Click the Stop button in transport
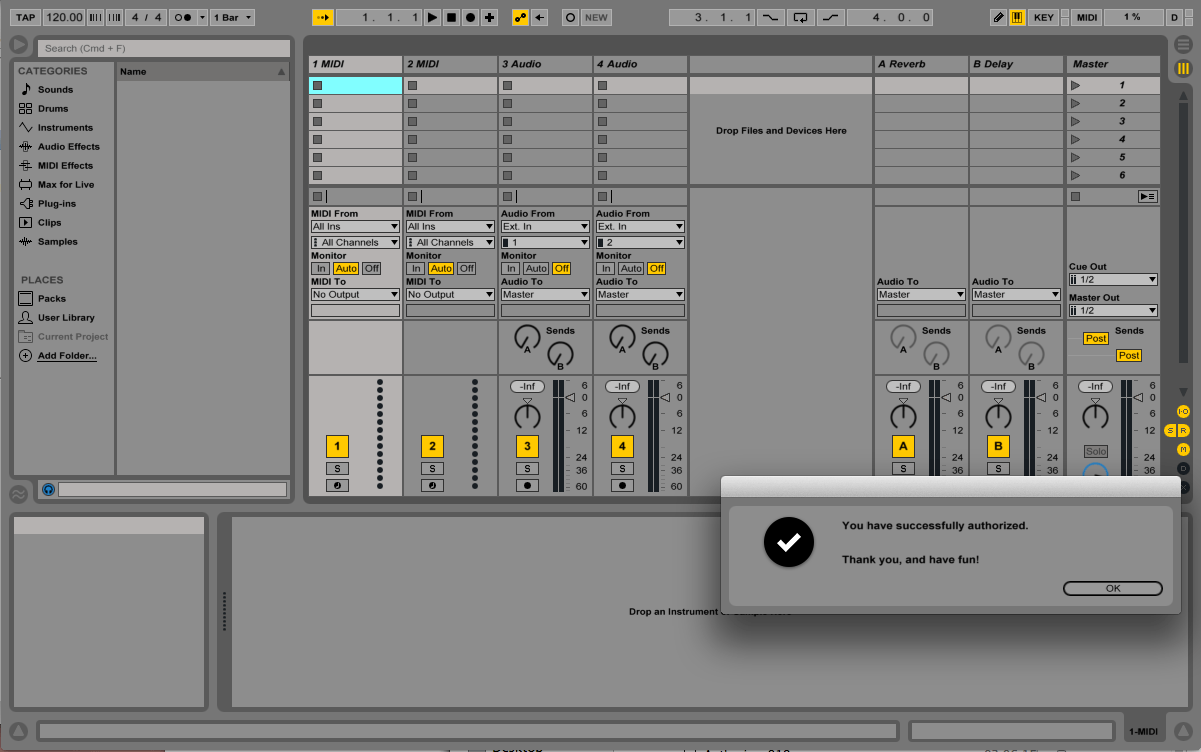This screenshot has height=752, width=1201. click(451, 17)
